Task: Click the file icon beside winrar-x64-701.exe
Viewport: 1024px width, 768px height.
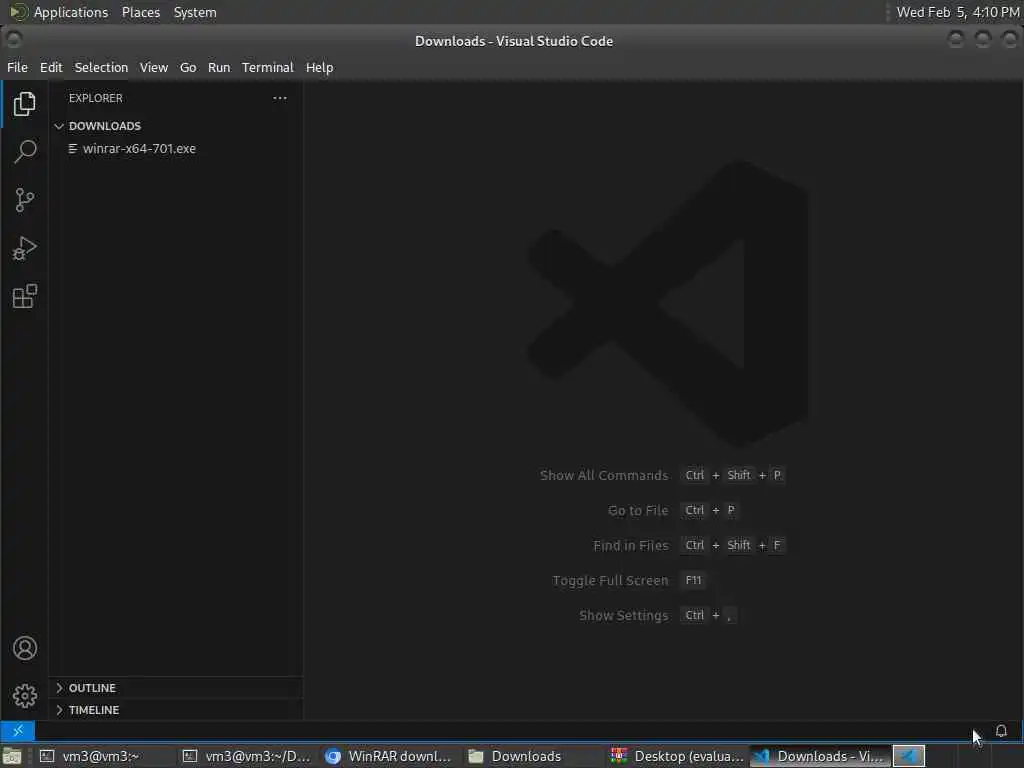Action: click(73, 149)
